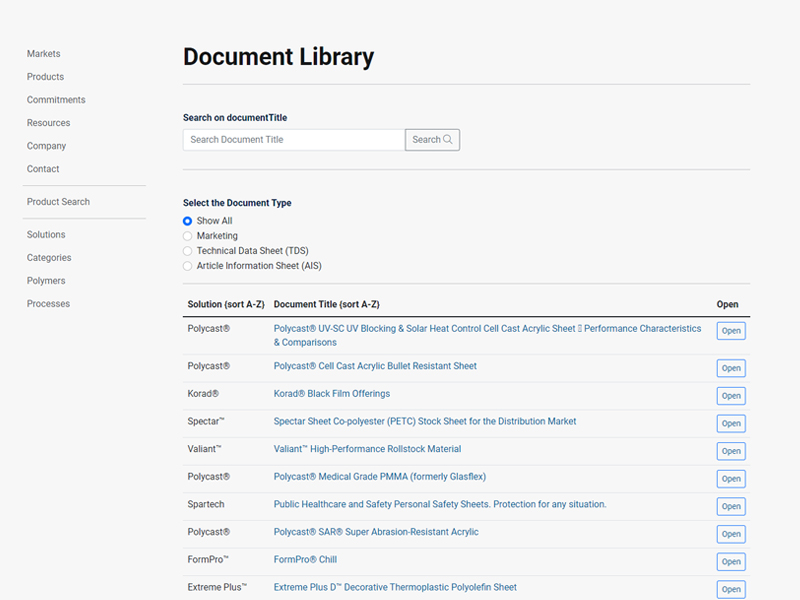The height and width of the screenshot is (600, 800).
Task: Click Open button for Spectar Sheet row
Action: pos(731,423)
